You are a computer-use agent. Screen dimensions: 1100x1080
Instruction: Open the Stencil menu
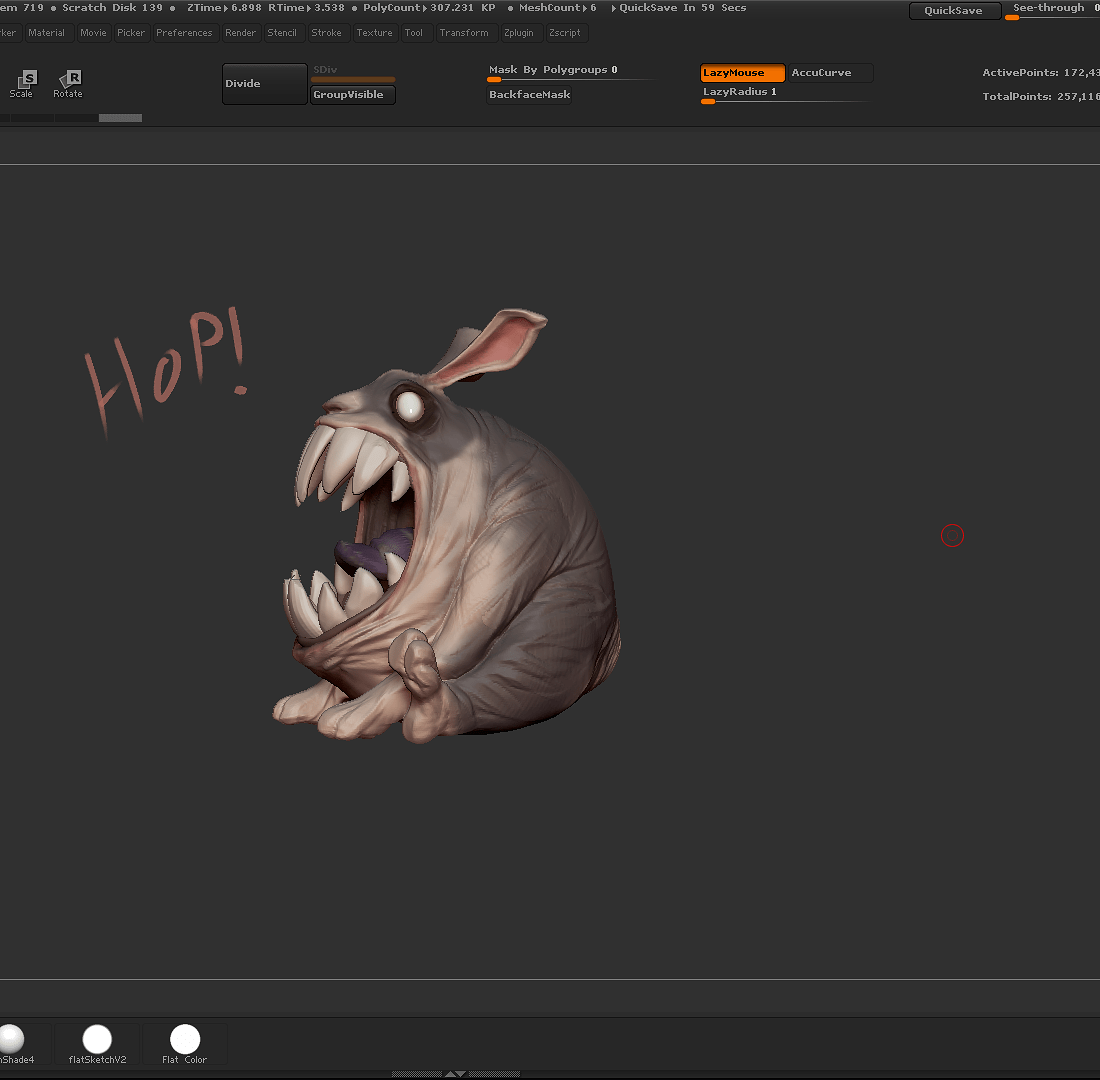[282, 33]
